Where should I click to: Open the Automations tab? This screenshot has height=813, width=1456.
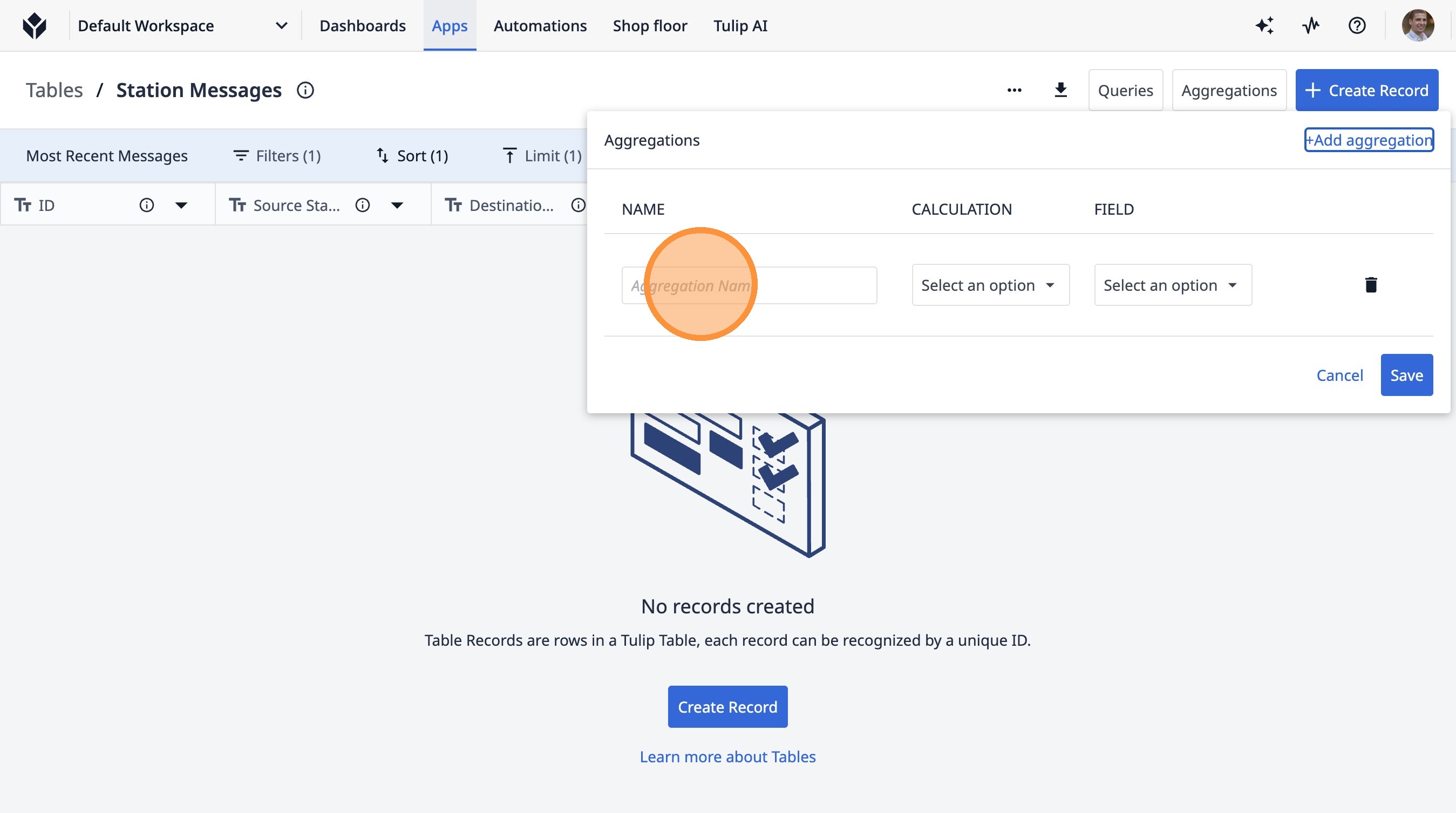pos(540,26)
